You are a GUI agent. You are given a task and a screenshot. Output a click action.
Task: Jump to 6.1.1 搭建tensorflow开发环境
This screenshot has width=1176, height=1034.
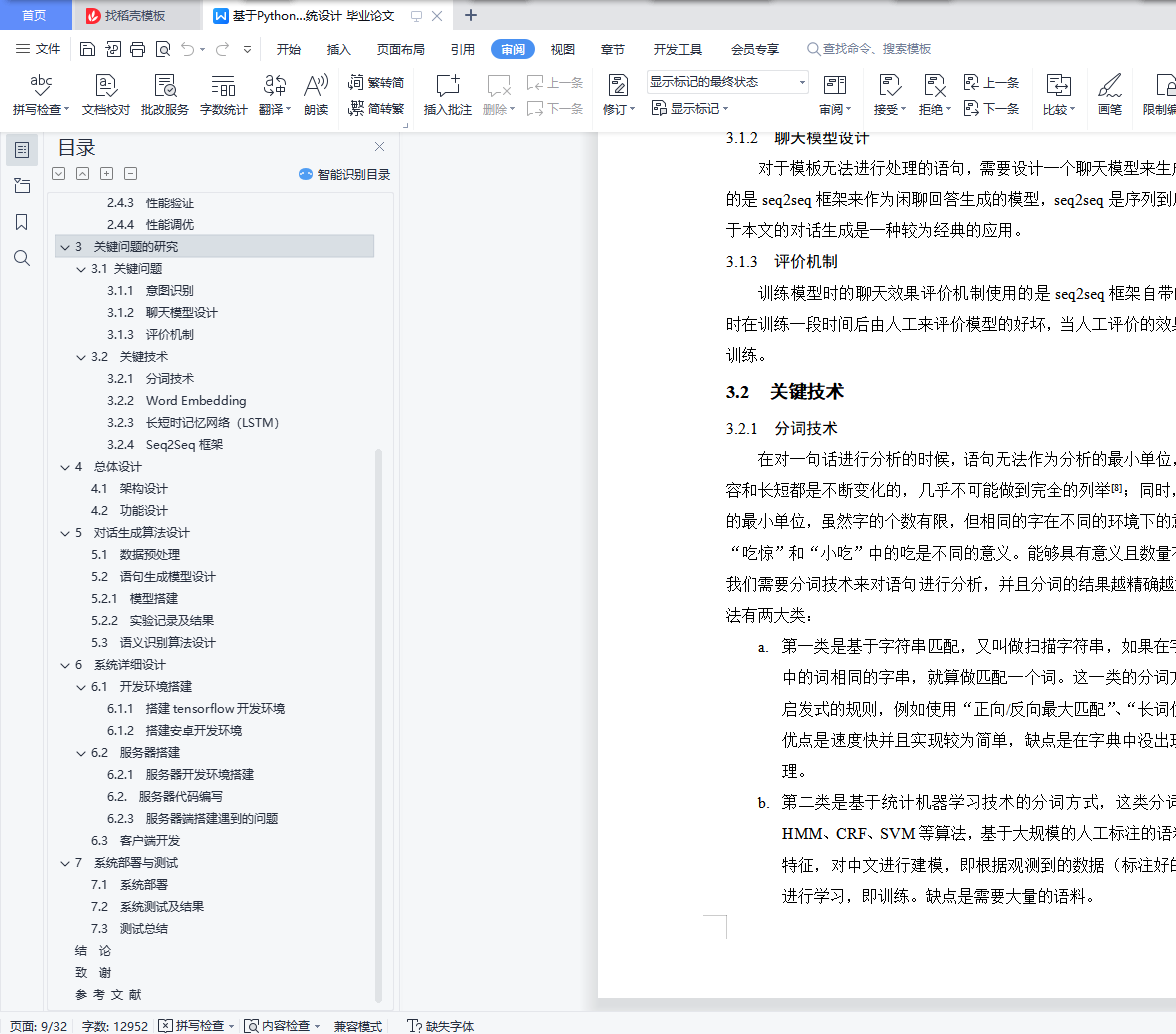point(196,709)
